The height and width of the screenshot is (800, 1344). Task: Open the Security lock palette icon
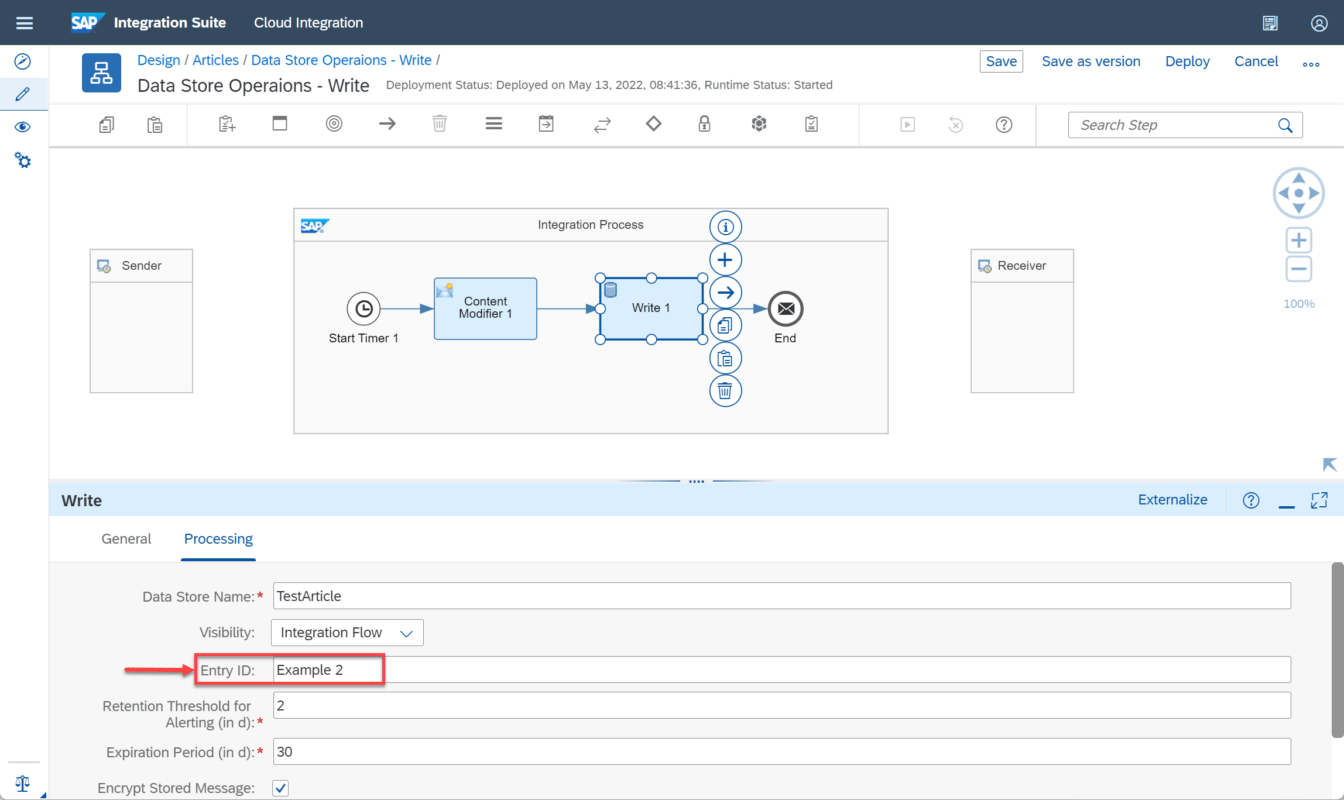704,124
